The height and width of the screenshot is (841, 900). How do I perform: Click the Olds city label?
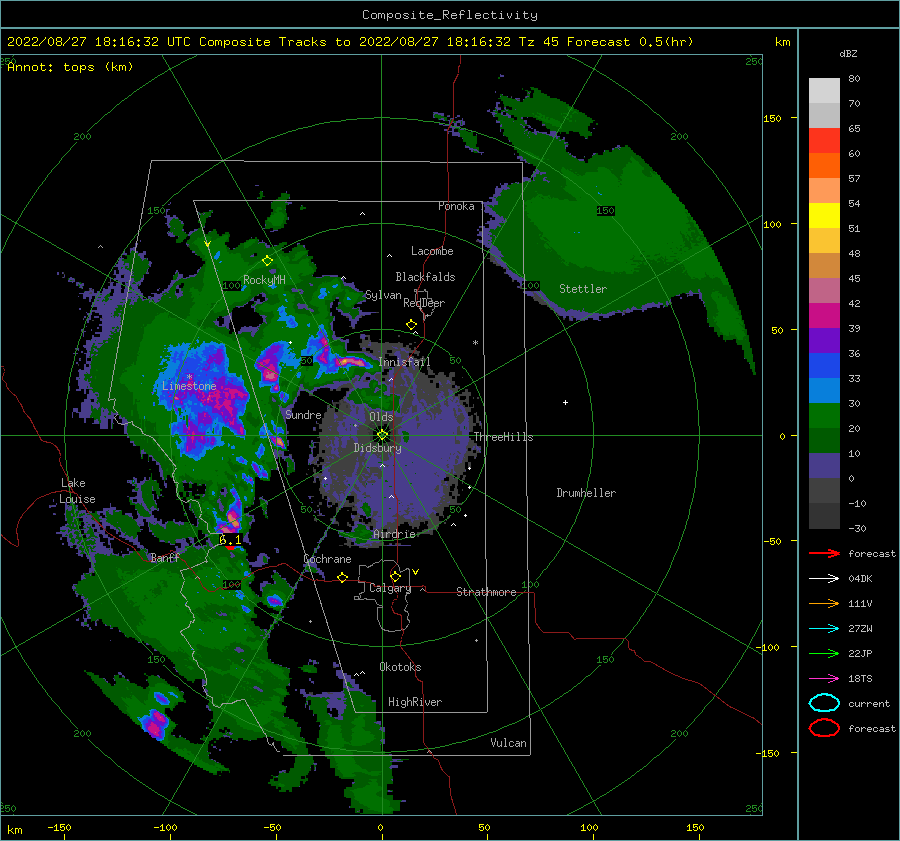(381, 416)
